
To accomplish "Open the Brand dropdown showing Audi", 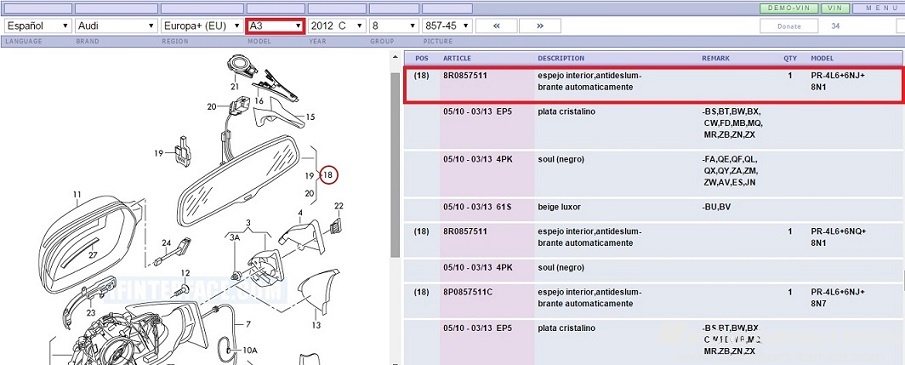I will (x=117, y=26).
